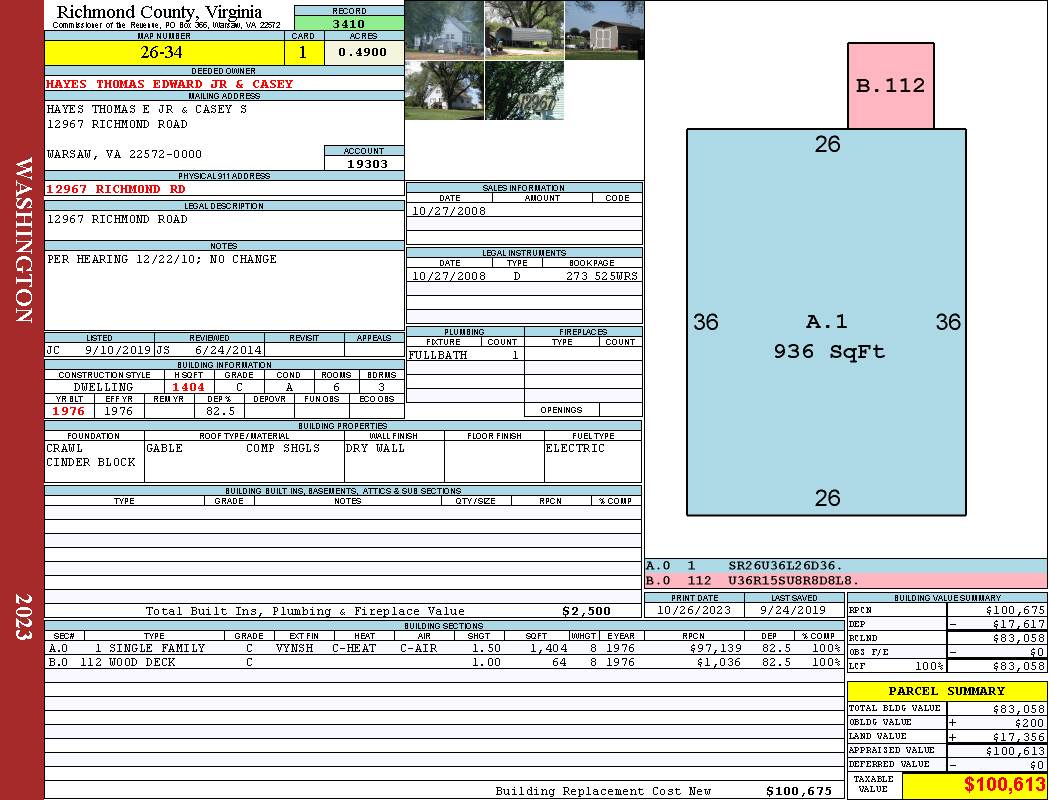
Task: Select the A.0 Single Family building section row
Action: tap(440, 648)
